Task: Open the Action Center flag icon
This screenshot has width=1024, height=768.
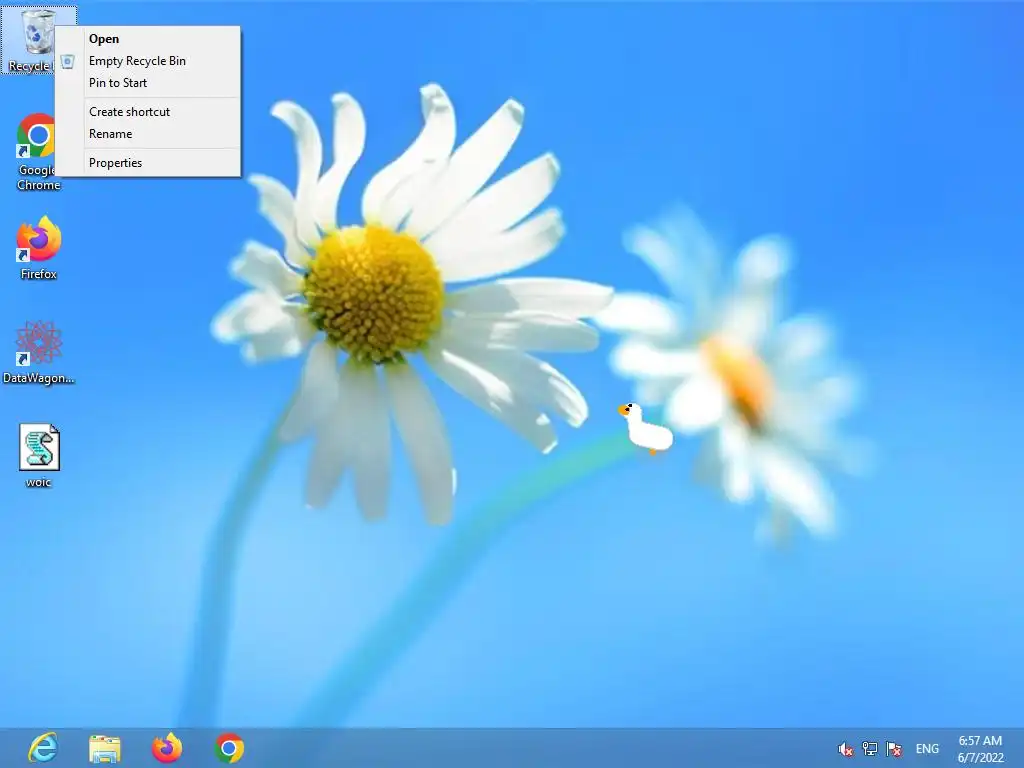Action: tap(894, 749)
